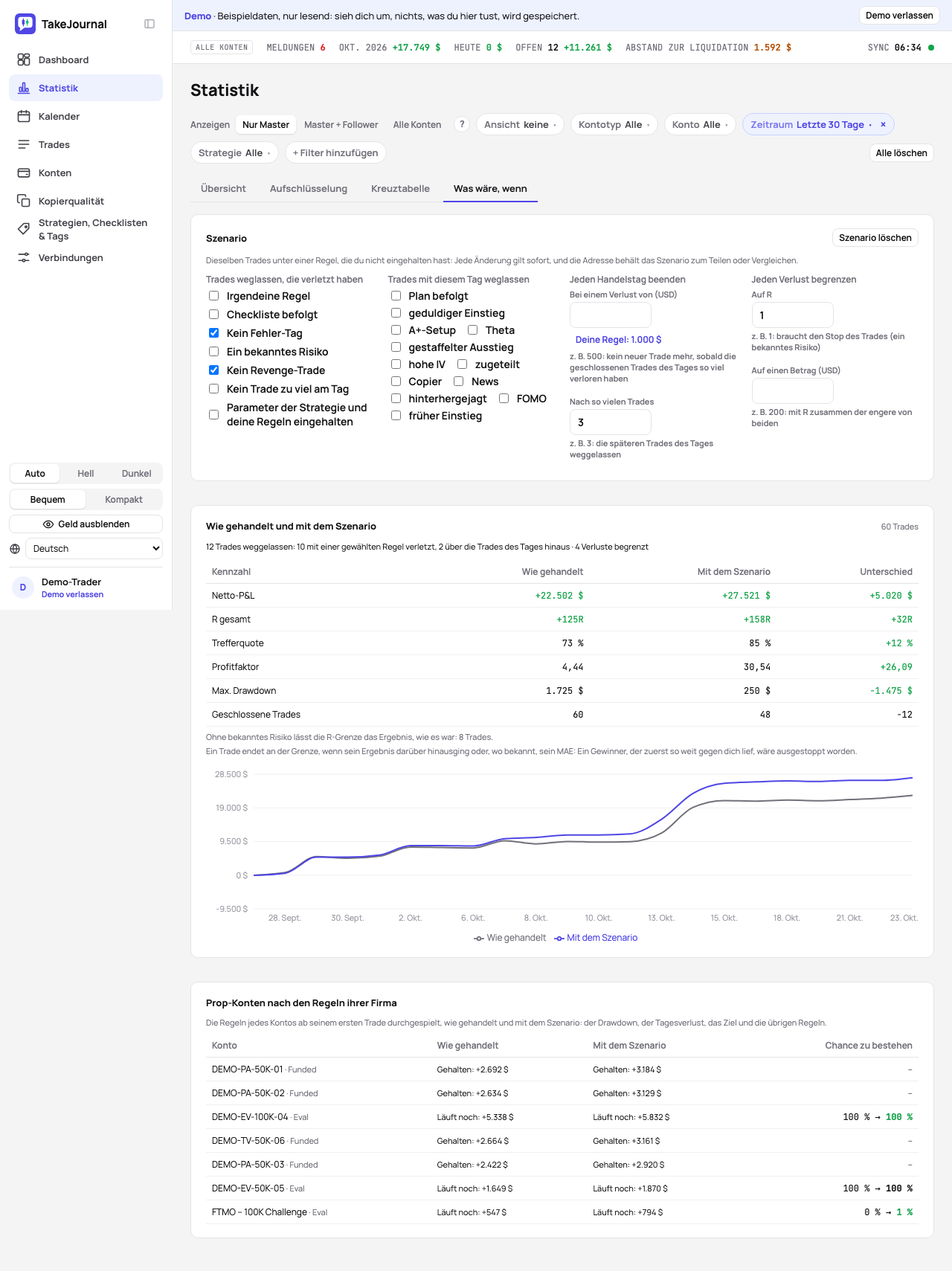
Task: Click the TakeJournal logo icon
Action: tap(25, 24)
